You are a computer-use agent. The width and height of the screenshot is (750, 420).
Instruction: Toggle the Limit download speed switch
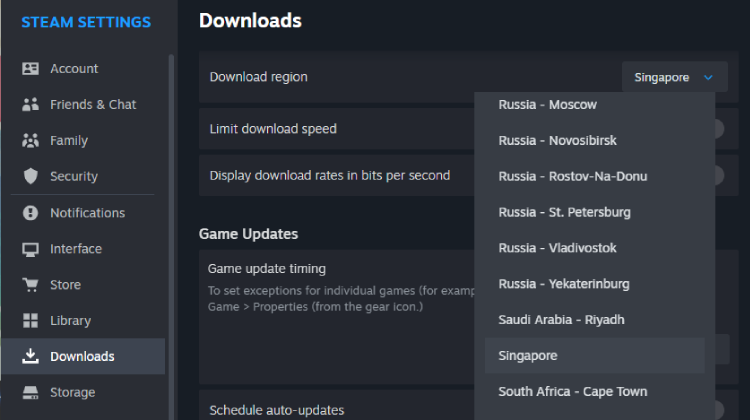[719, 129]
